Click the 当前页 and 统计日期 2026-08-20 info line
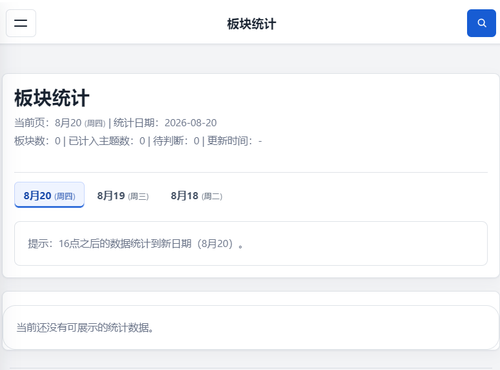This screenshot has height=370, width=500. click(115, 123)
